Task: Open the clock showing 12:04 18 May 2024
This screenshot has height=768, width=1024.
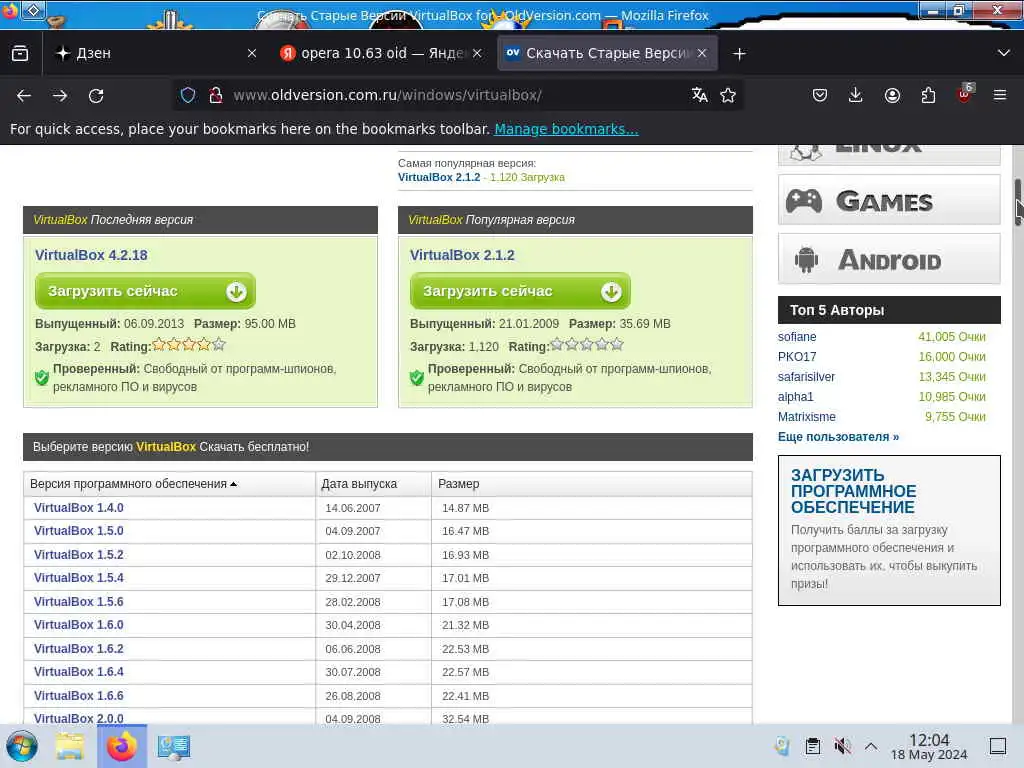Action: [929, 746]
